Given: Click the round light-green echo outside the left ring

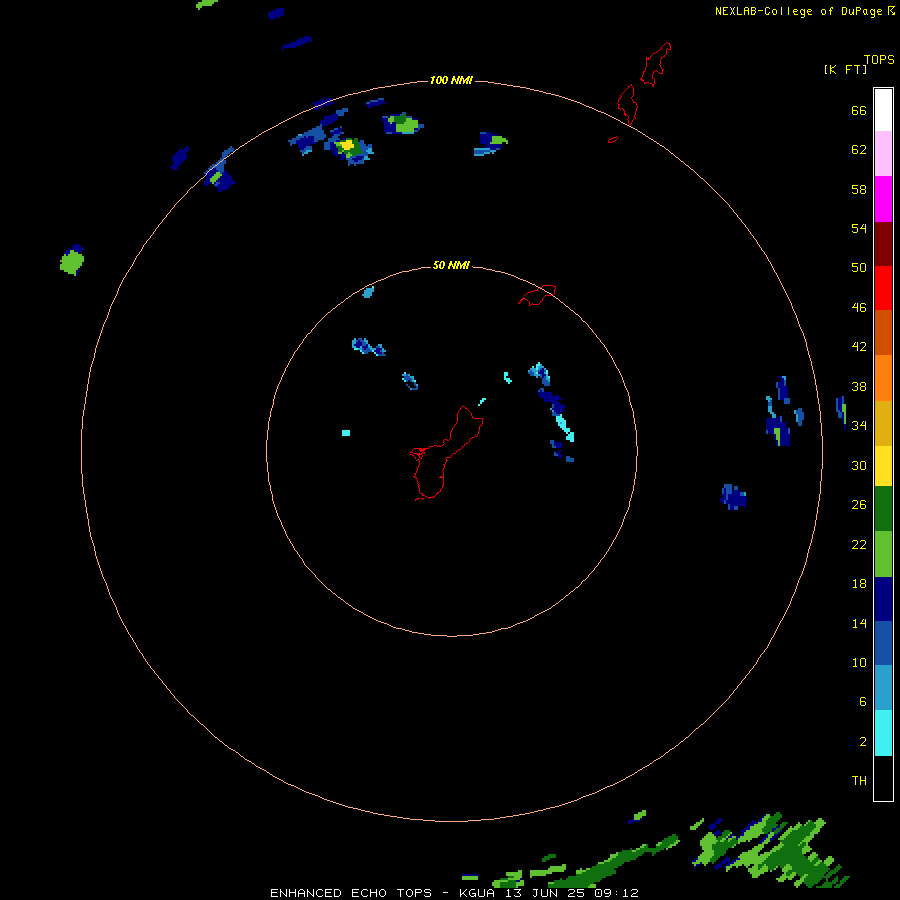Looking at the screenshot, I should pos(72,261).
